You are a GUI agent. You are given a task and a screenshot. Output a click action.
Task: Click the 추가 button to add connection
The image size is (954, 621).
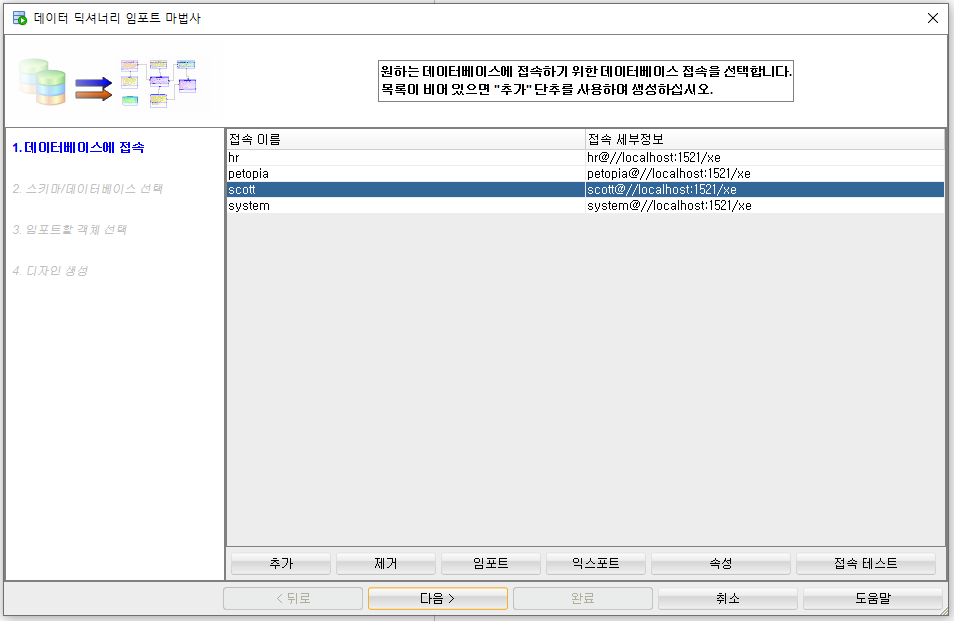pos(280,563)
